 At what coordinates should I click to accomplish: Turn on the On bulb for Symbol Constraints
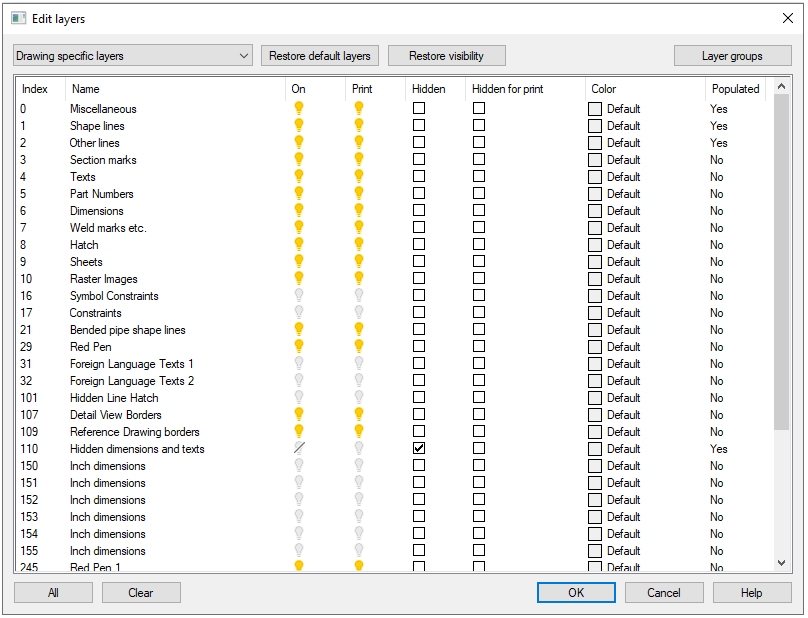tap(299, 295)
